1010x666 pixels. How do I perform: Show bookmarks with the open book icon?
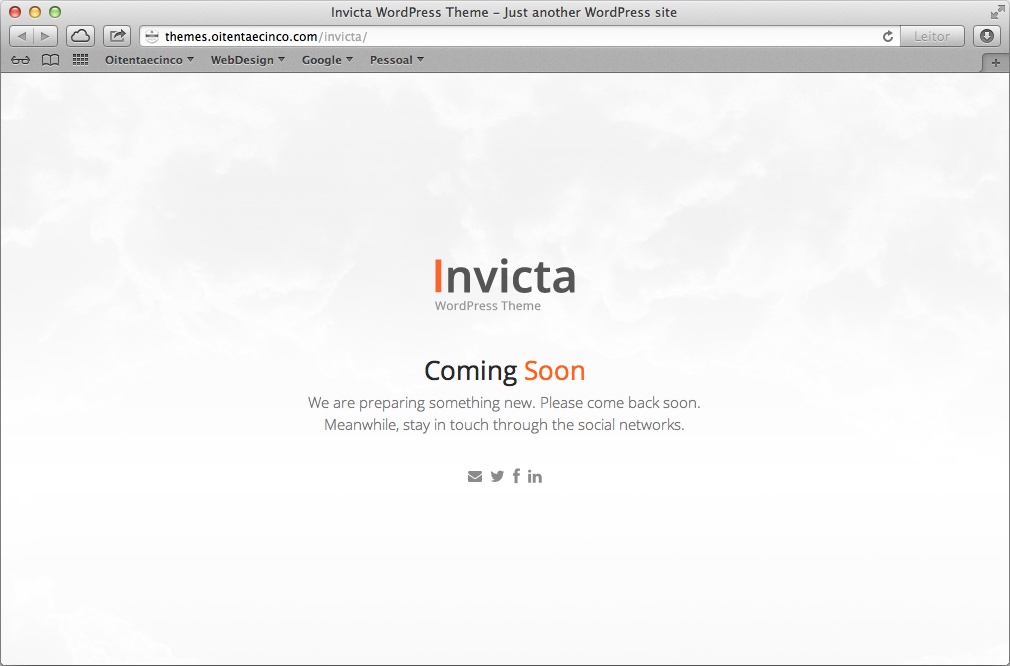50,60
